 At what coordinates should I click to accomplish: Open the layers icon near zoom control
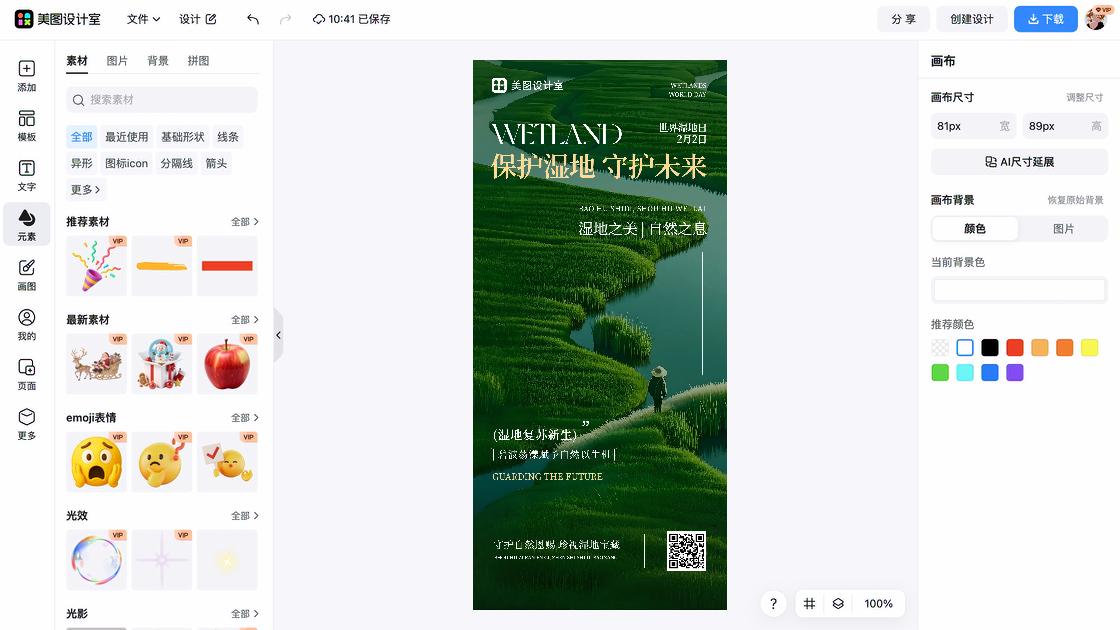click(x=838, y=604)
